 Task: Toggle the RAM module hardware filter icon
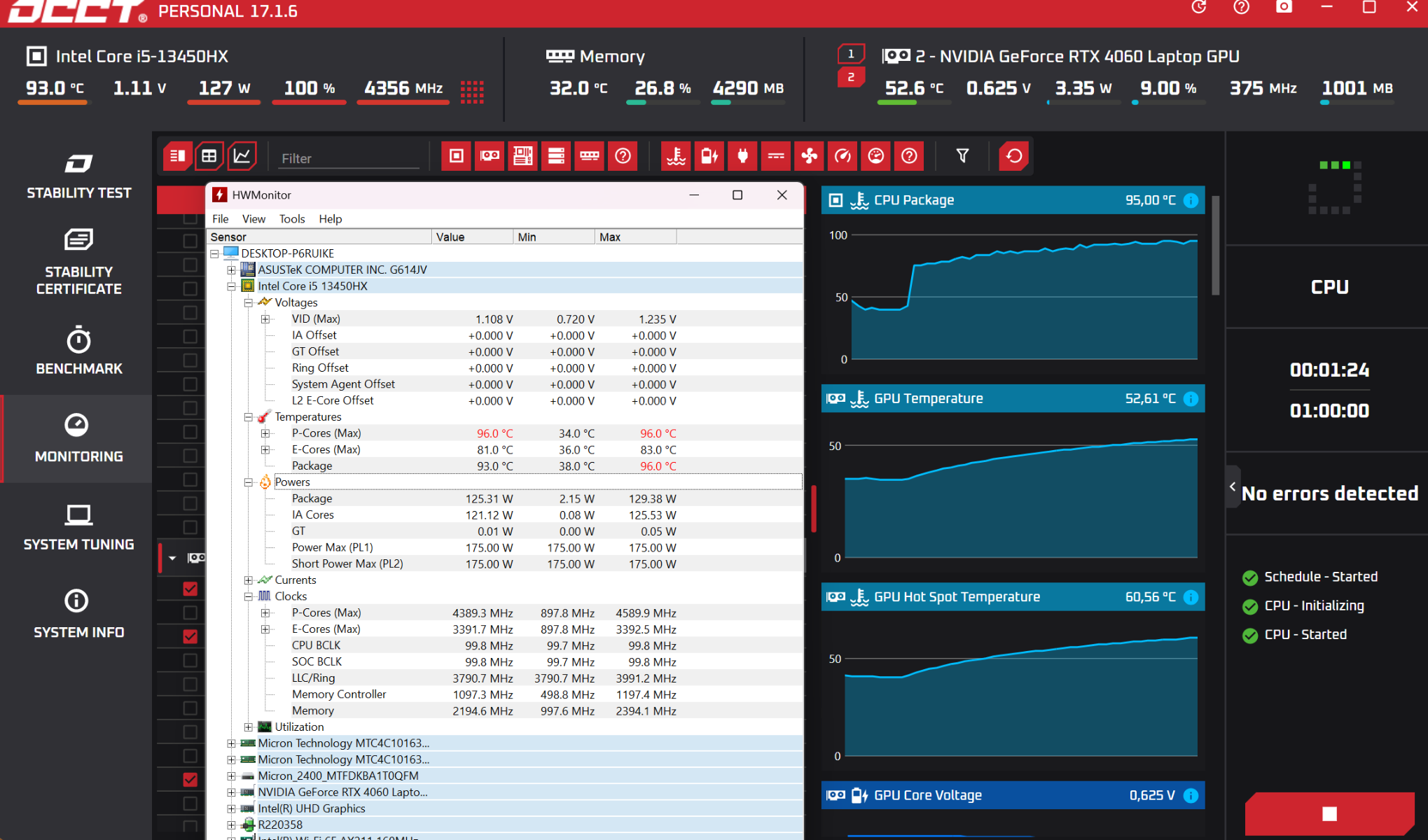coord(590,156)
